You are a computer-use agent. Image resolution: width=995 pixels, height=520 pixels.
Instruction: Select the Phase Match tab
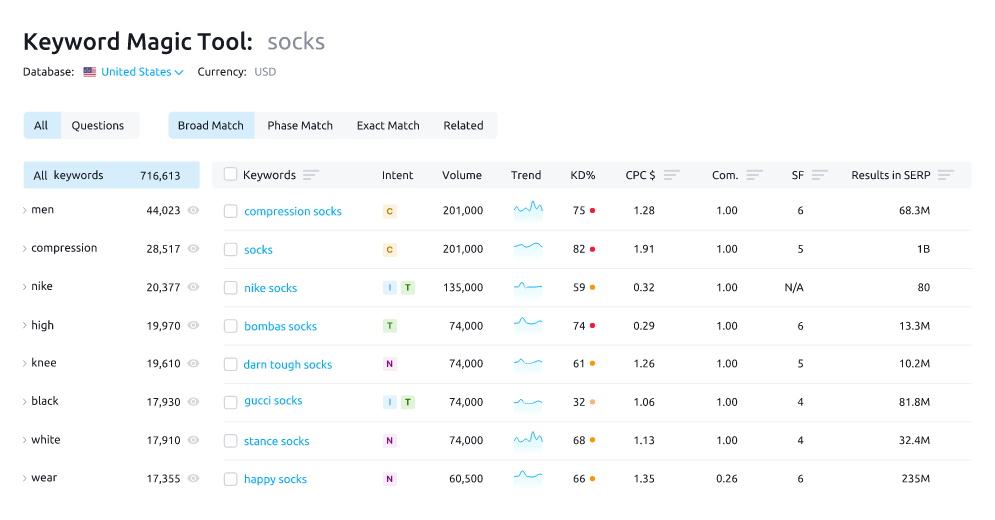[300, 125]
